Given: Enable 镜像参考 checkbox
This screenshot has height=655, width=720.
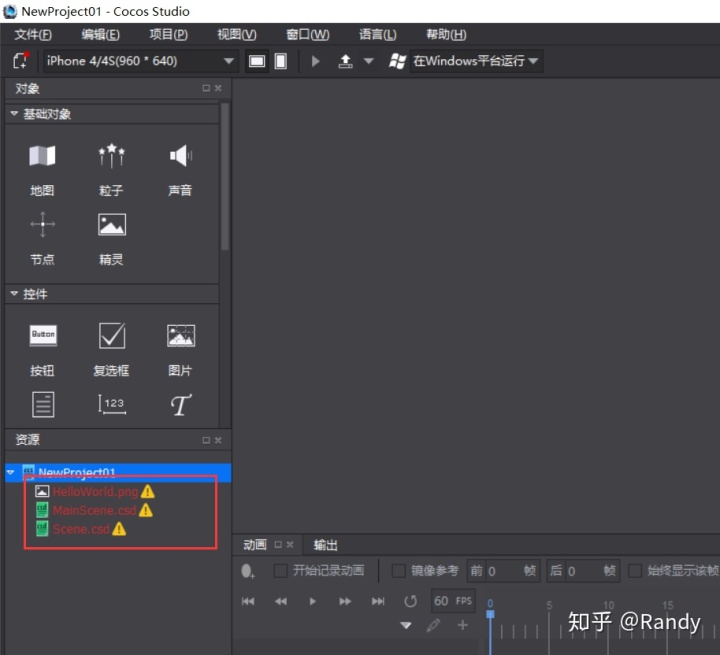Looking at the screenshot, I should point(399,571).
